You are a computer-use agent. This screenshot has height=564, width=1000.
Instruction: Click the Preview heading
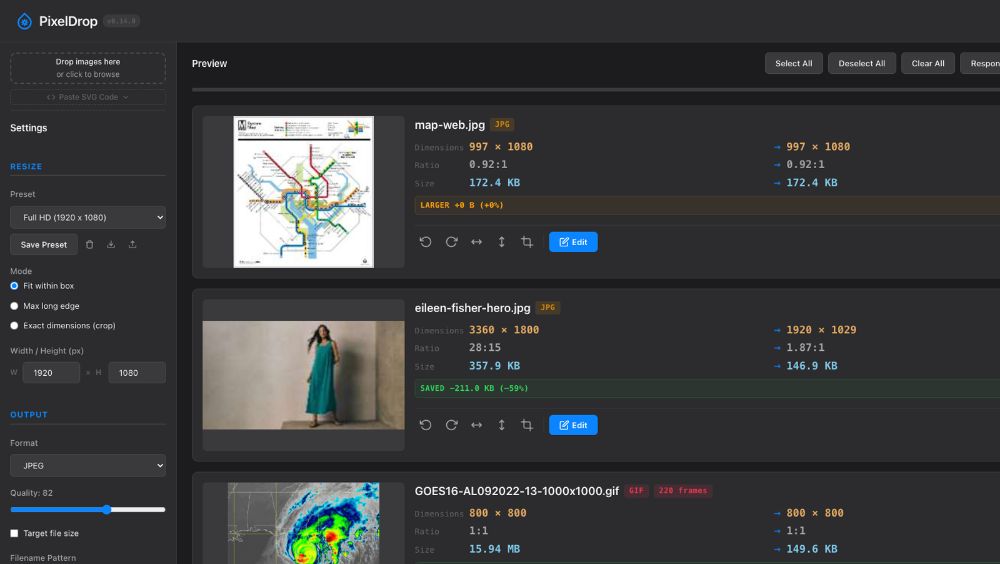pyautogui.click(x=209, y=63)
